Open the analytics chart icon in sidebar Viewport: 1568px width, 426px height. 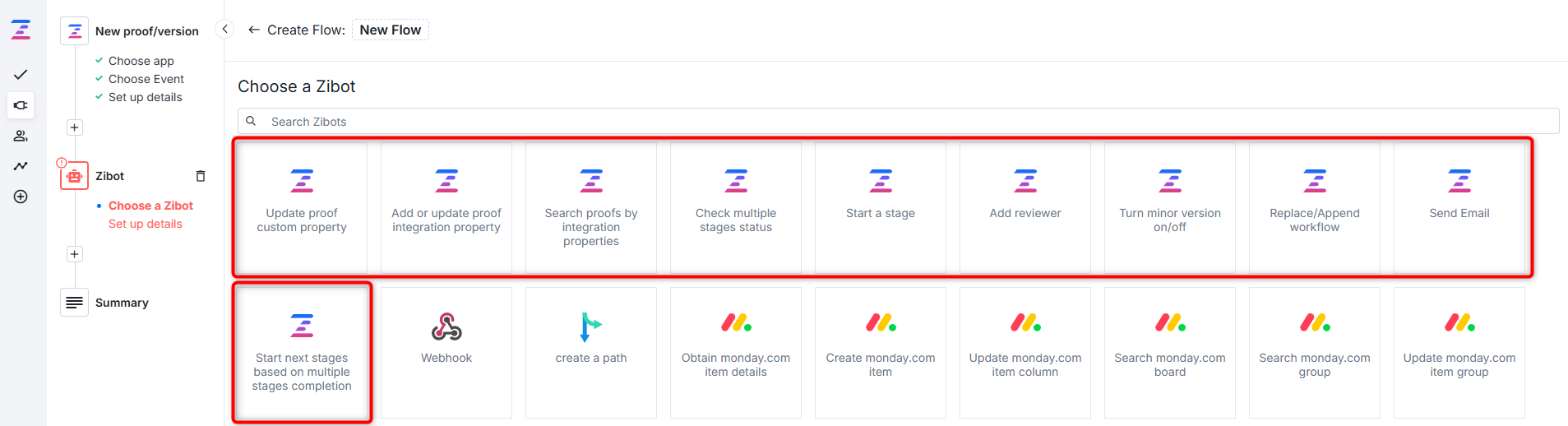click(x=21, y=166)
